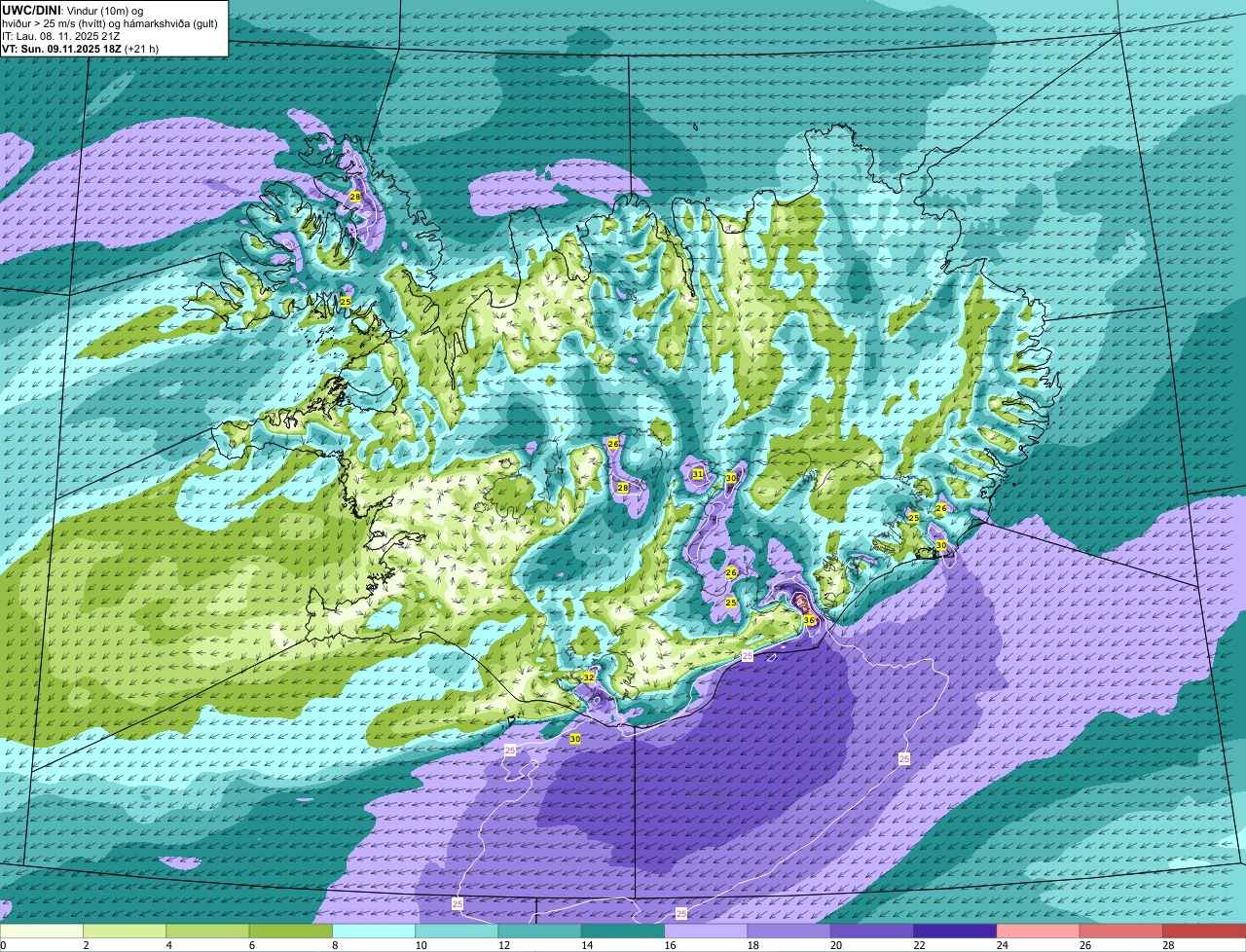The height and width of the screenshot is (952, 1246).
Task: Click the 14–16 m/s dark teal legend swatch
Action: (x=623, y=932)
